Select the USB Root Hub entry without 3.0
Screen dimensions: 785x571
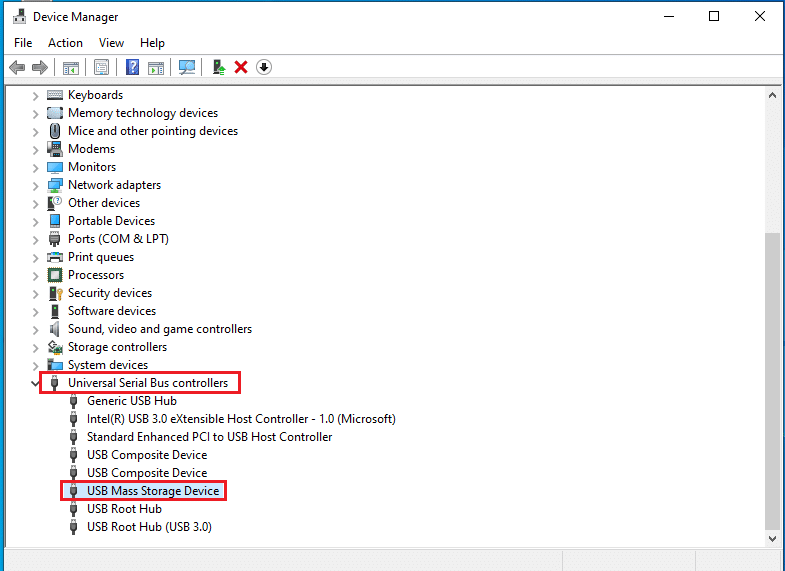(124, 509)
